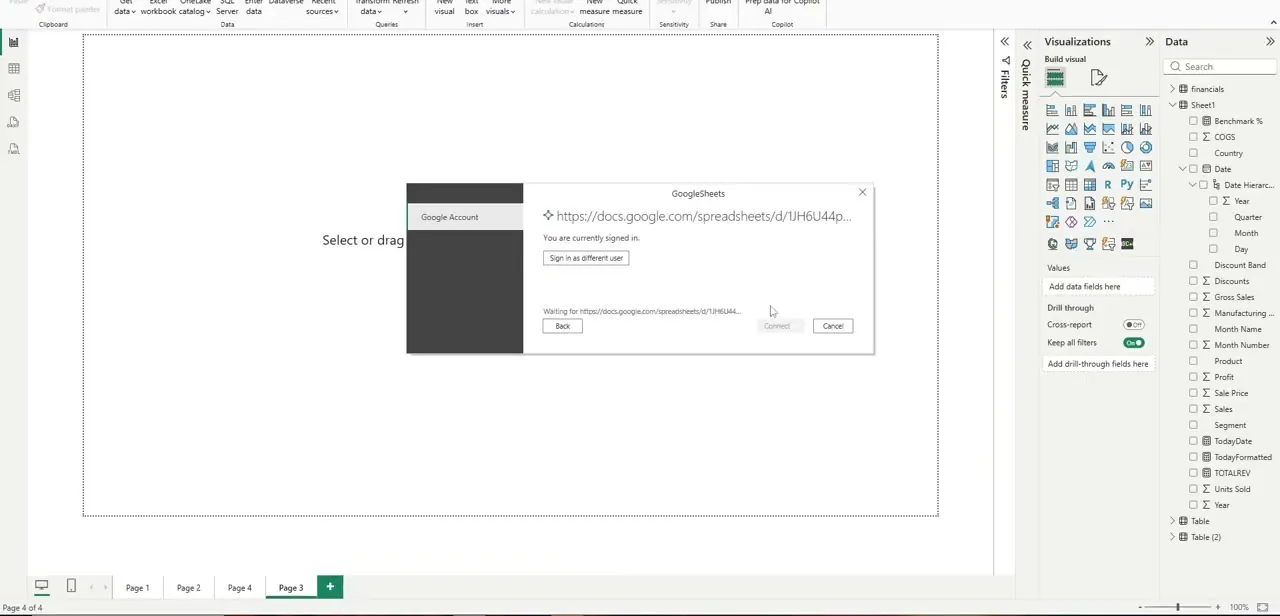Select the funnel chart visual
This screenshot has width=1280, height=616.
[x=1089, y=147]
